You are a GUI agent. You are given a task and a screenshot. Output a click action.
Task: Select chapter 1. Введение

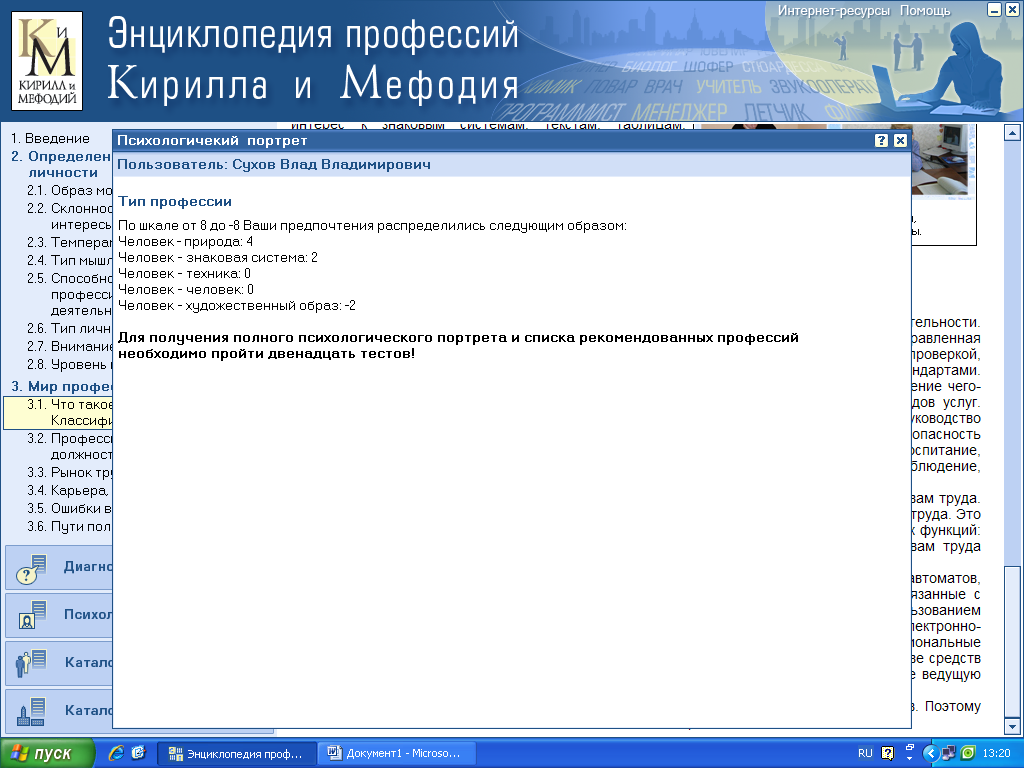[x=50, y=138]
